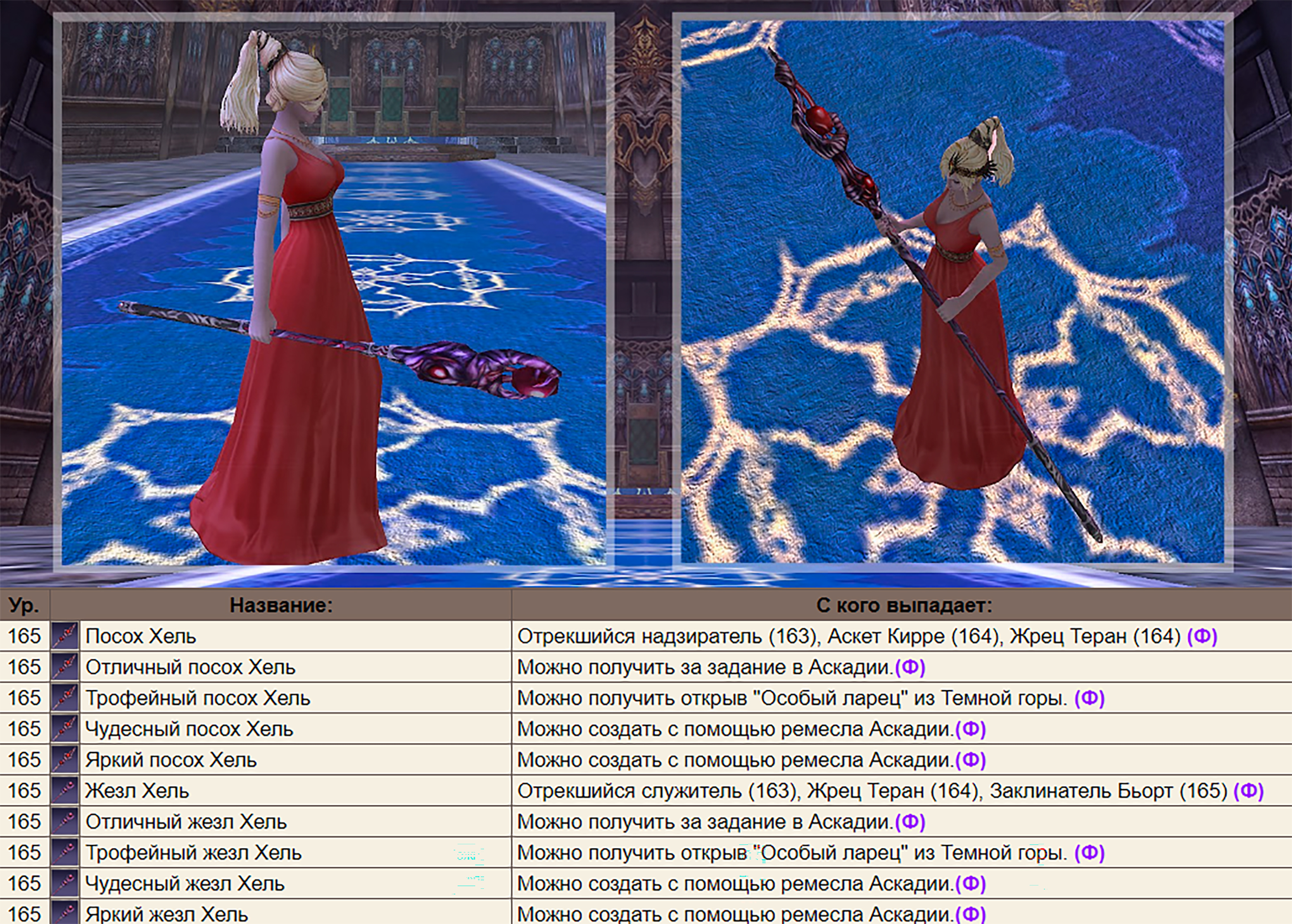Open the (Ф) link in Отличный жезл Хель row

[x=910, y=822]
